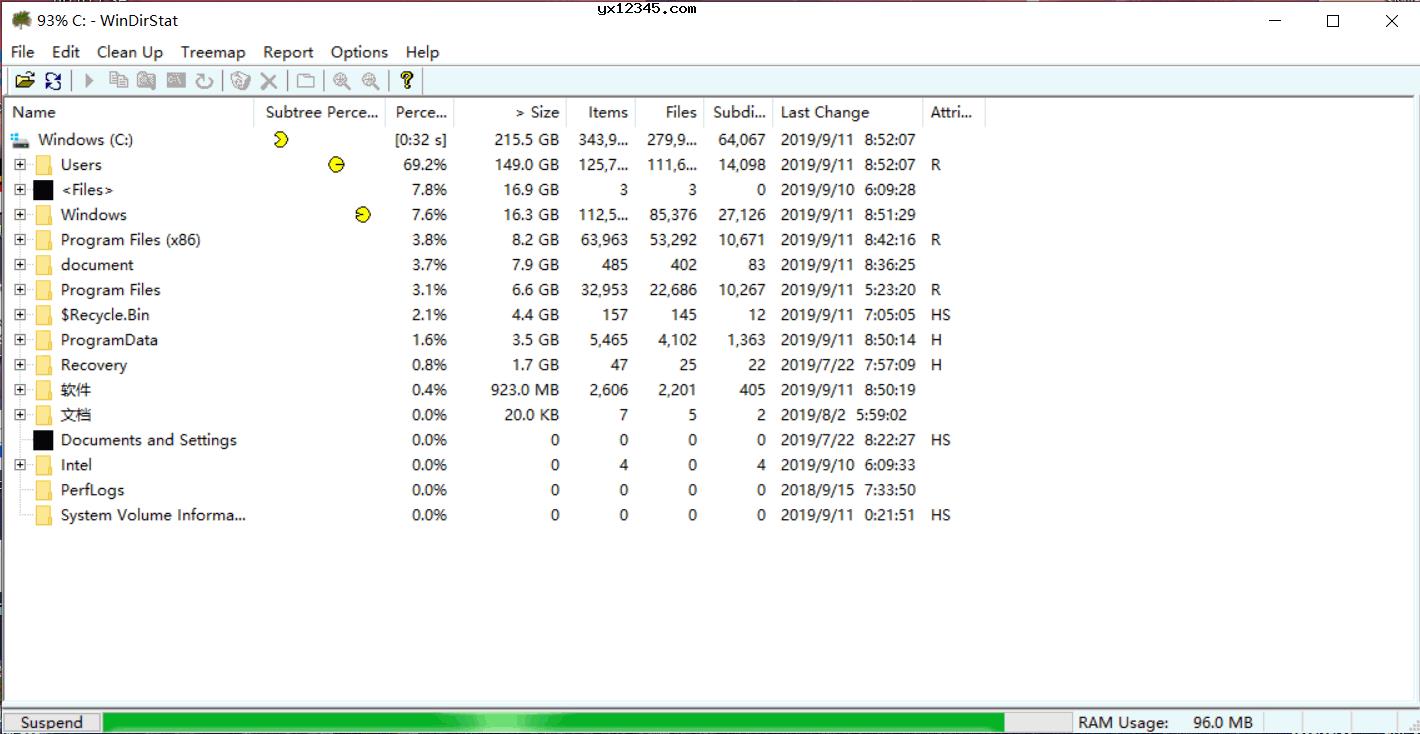Expand the Intel folder node
The image size is (1420, 734).
click(x=20, y=465)
